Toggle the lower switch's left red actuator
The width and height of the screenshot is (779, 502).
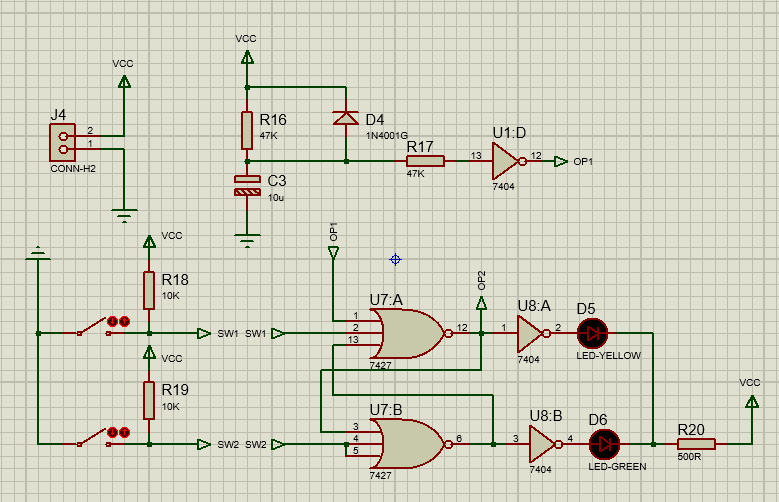point(113,432)
